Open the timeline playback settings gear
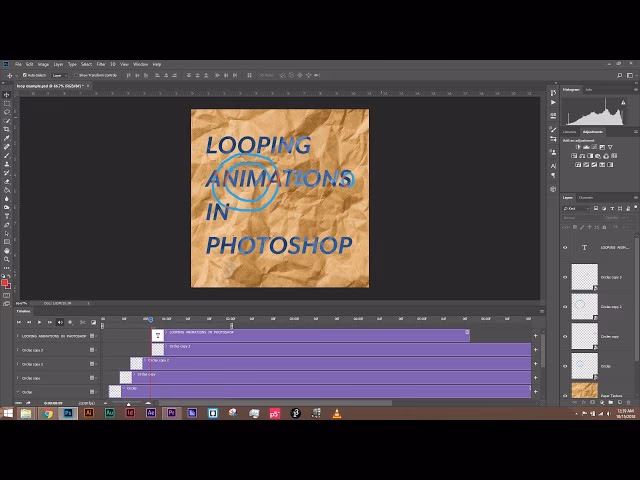Image resolution: width=640 pixels, height=480 pixels. pos(70,322)
